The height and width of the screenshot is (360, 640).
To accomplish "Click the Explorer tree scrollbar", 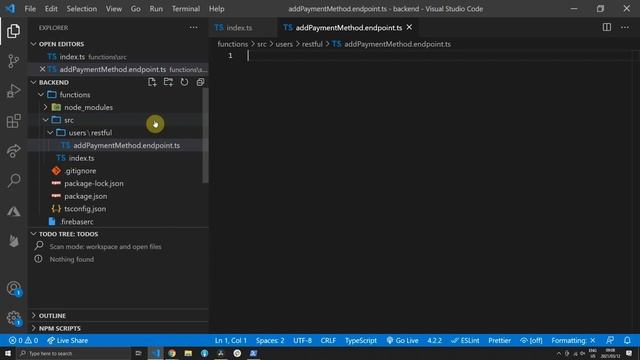I will click(205, 136).
